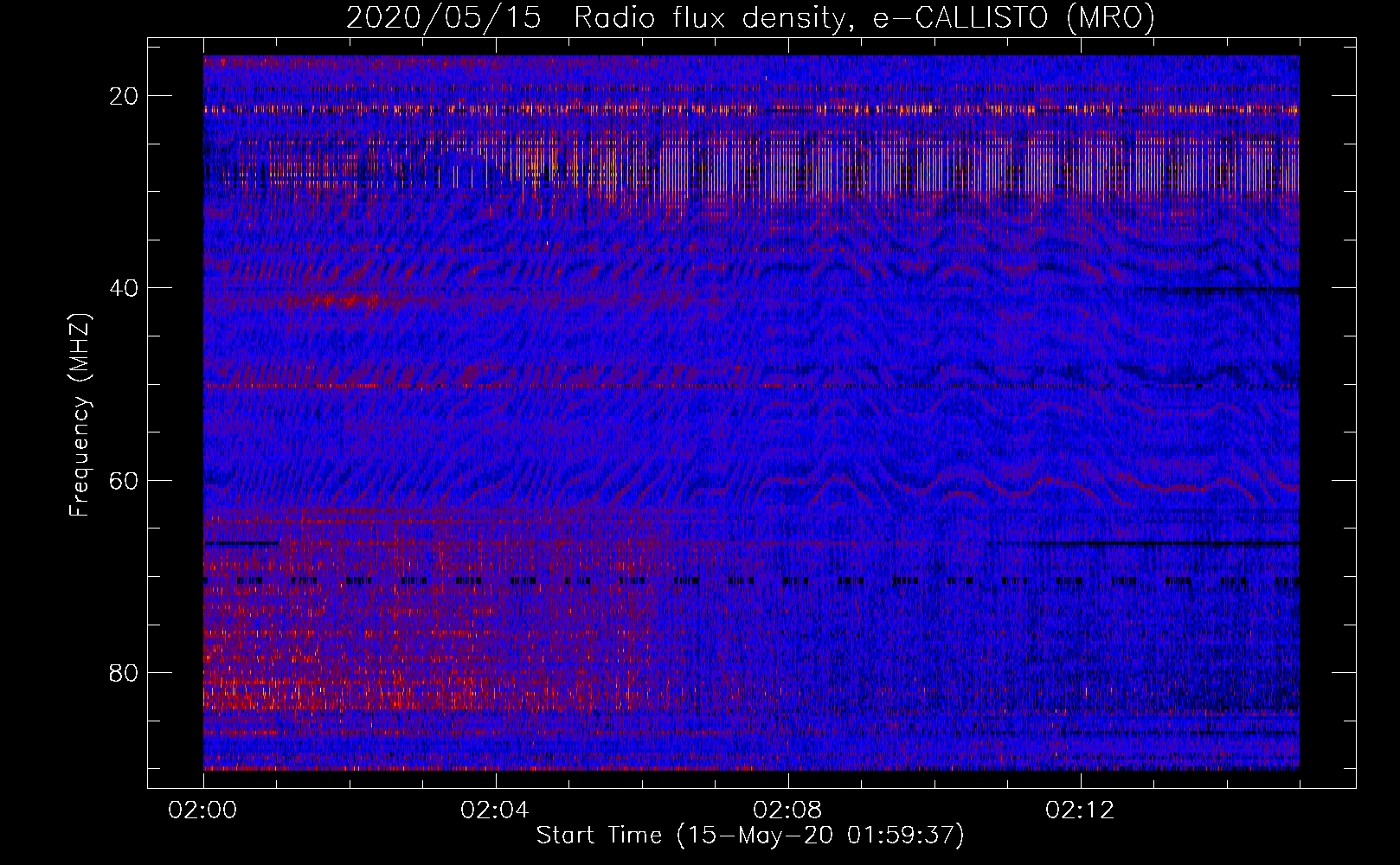This screenshot has width=1400, height=865.
Task: Click the '20' frequency tick label
Action: pyautogui.click(x=125, y=96)
